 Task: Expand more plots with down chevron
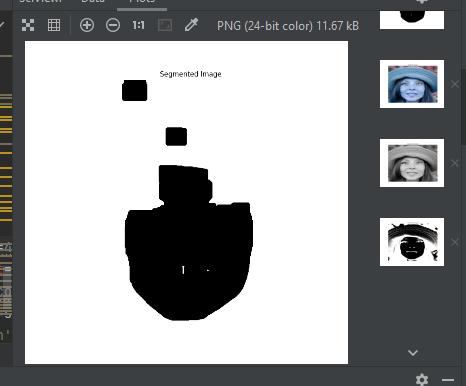tap(413, 353)
